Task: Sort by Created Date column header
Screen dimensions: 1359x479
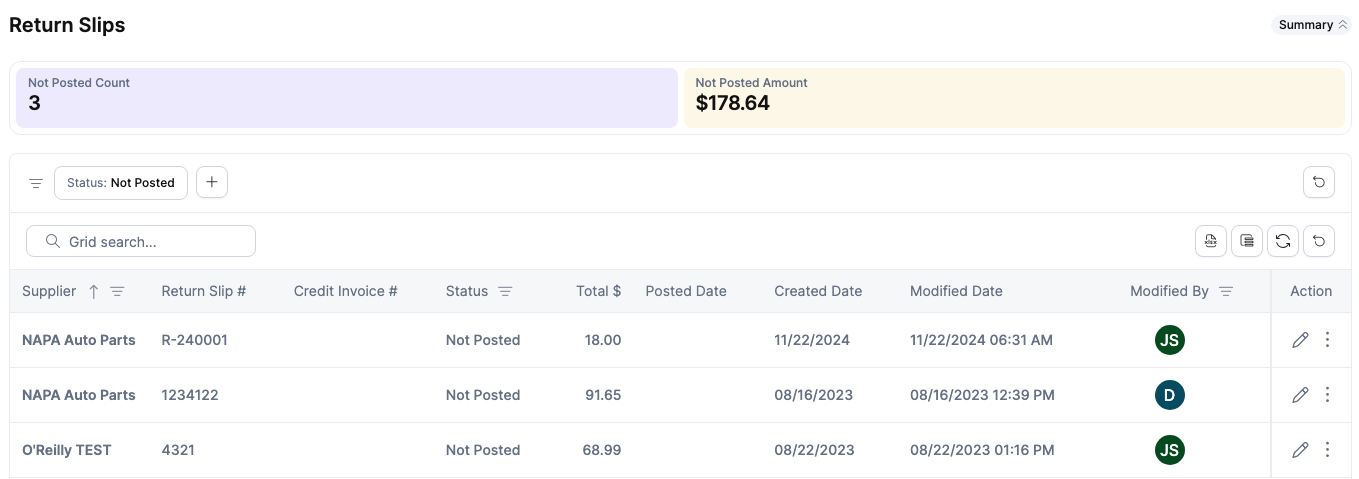Action: pyautogui.click(x=818, y=291)
